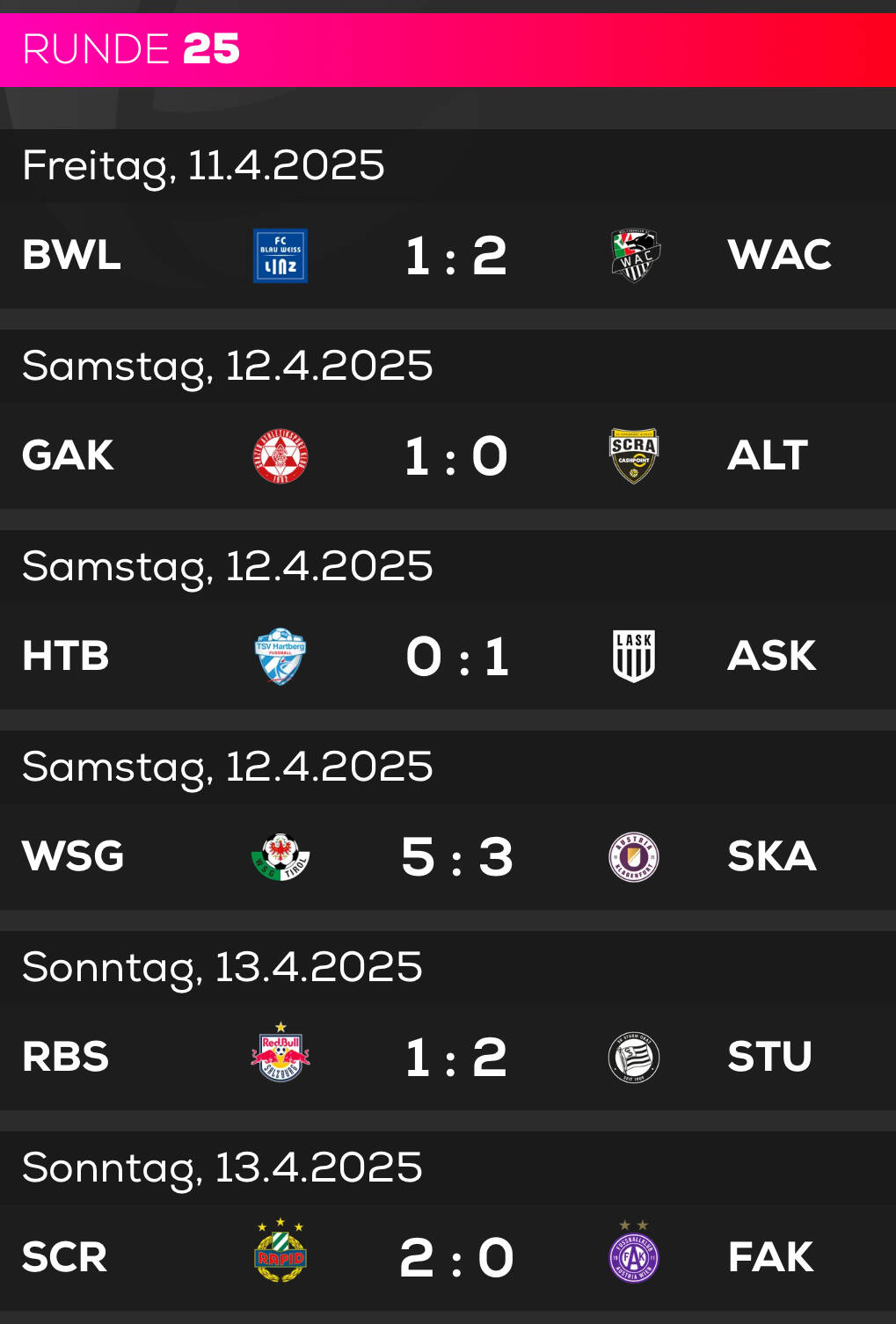
Task: Select the SCRA Altach crest
Action: [x=634, y=456]
